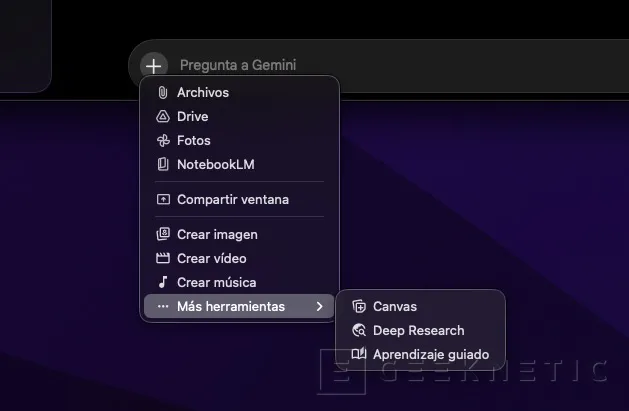629x411 pixels.
Task: Click the three-dots icon beside Más herramientas
Action: (x=163, y=306)
